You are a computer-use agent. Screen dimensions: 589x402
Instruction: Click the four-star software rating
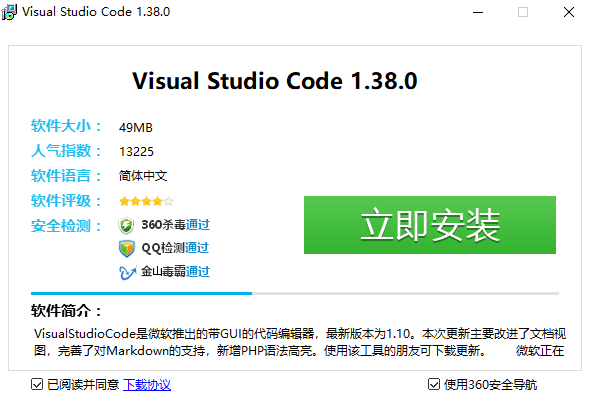(146, 201)
